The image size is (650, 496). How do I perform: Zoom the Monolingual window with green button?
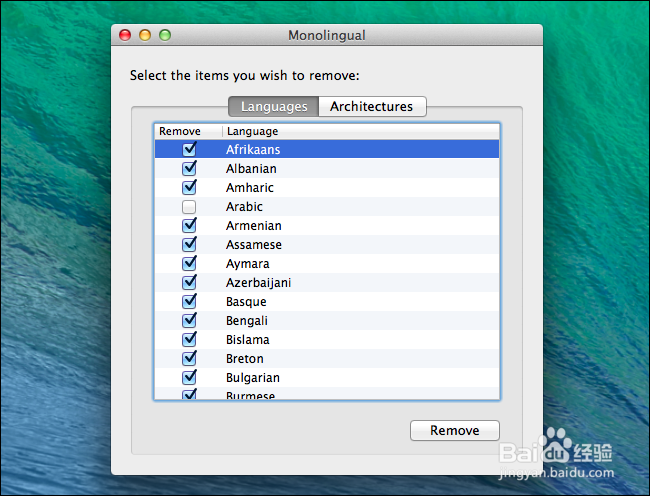(165, 35)
